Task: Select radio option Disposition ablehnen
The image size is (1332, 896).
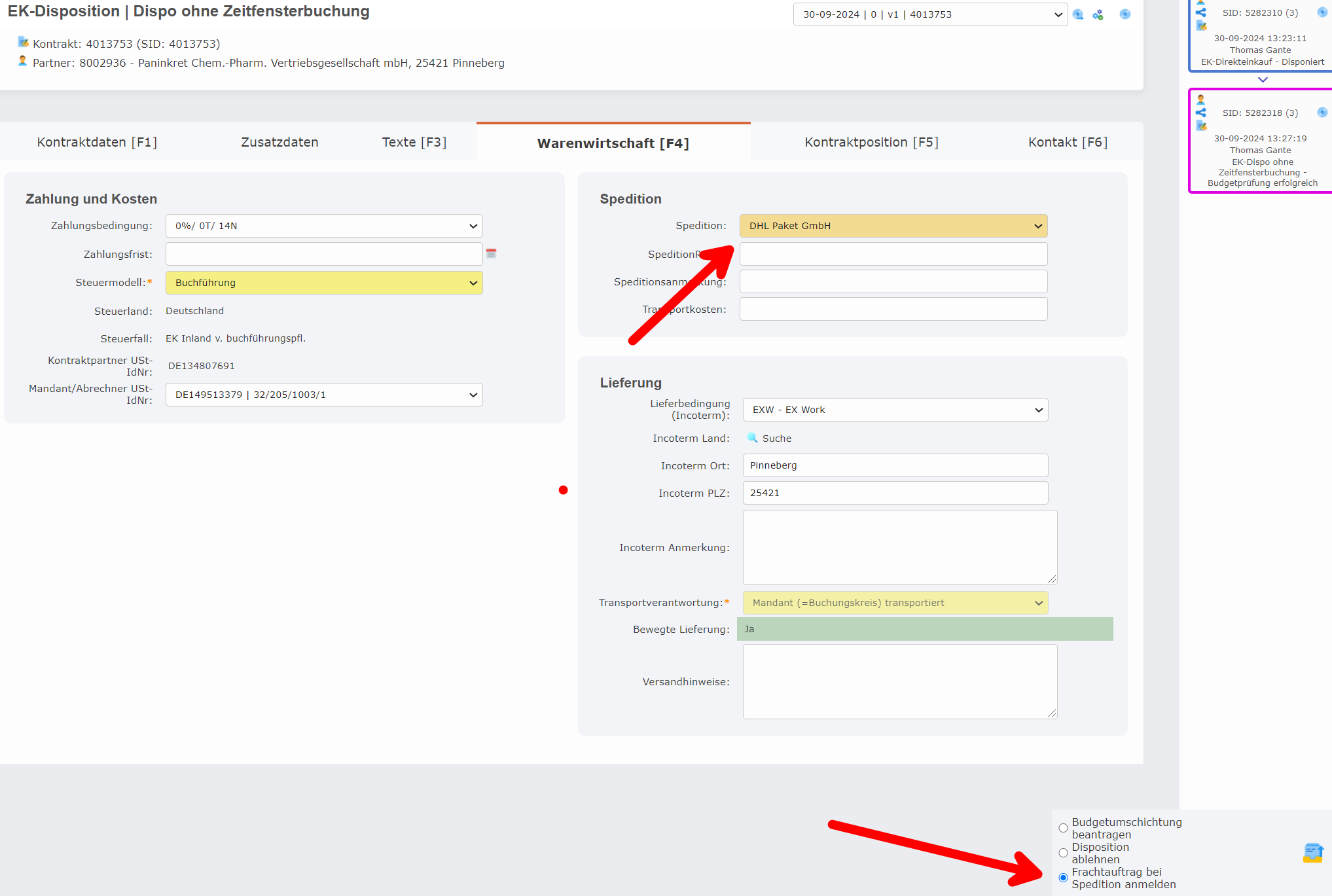Action: point(1063,853)
